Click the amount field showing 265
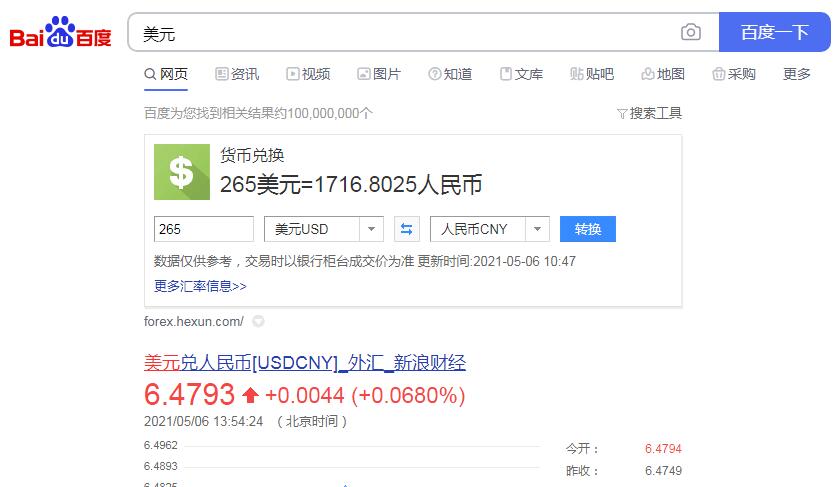This screenshot has width=835, height=487. [203, 229]
